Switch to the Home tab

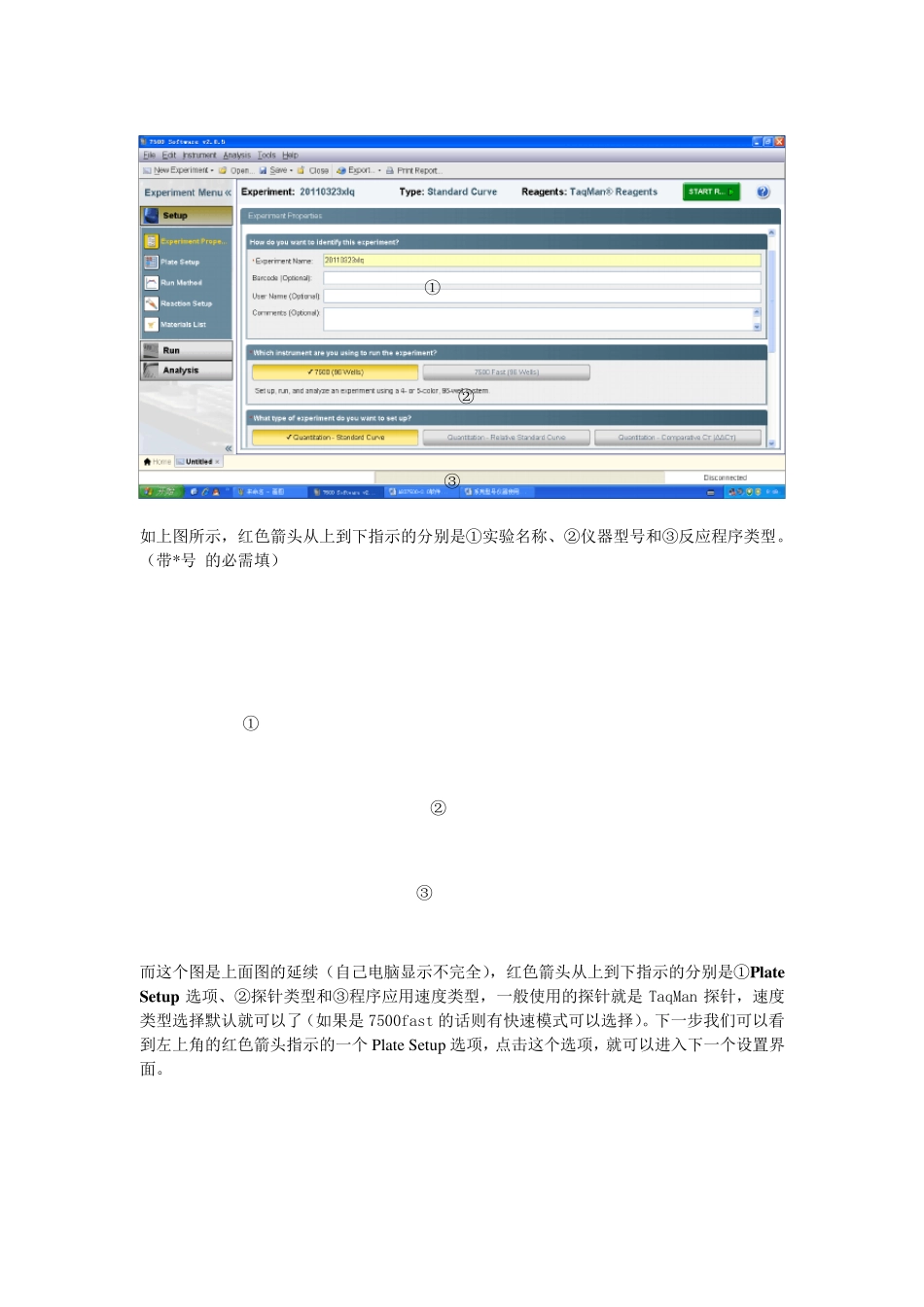[157, 462]
